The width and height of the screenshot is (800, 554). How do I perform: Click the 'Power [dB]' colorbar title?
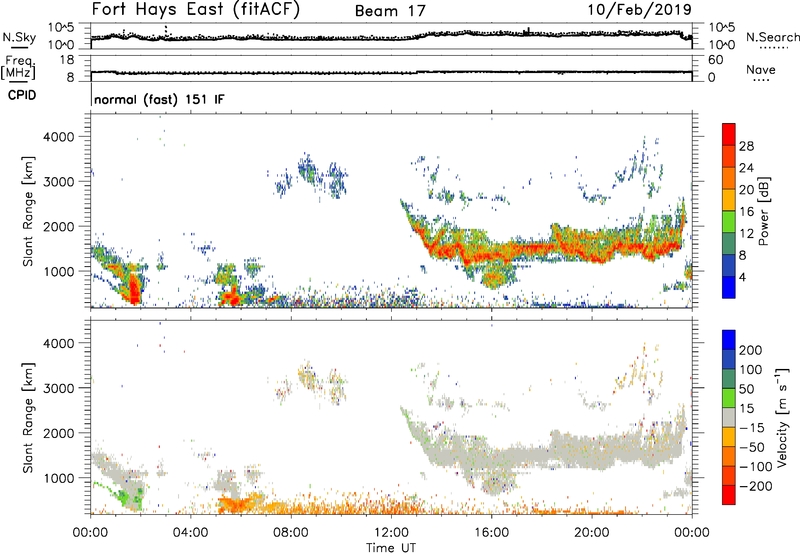coord(764,211)
